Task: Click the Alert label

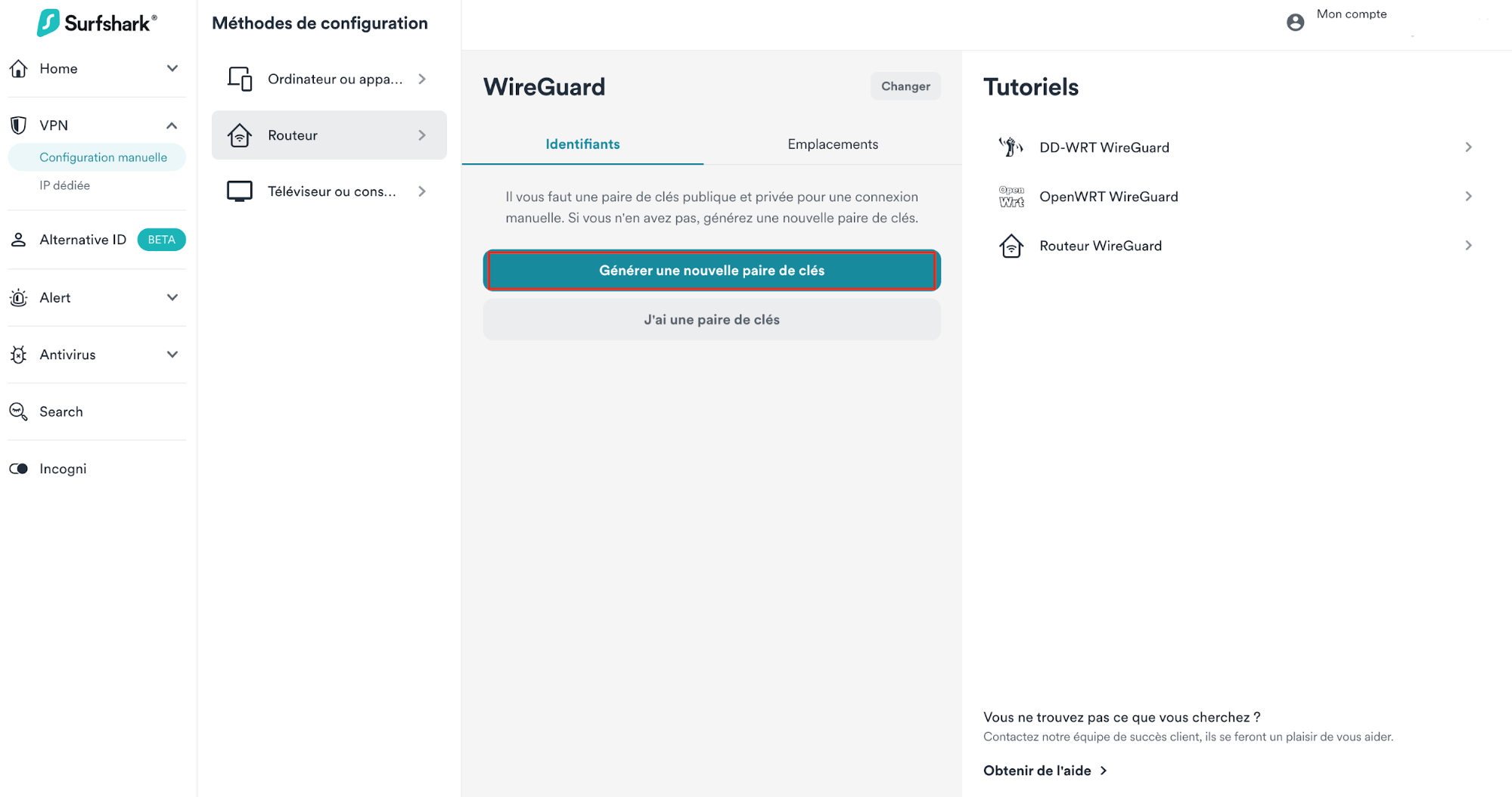Action: click(55, 298)
